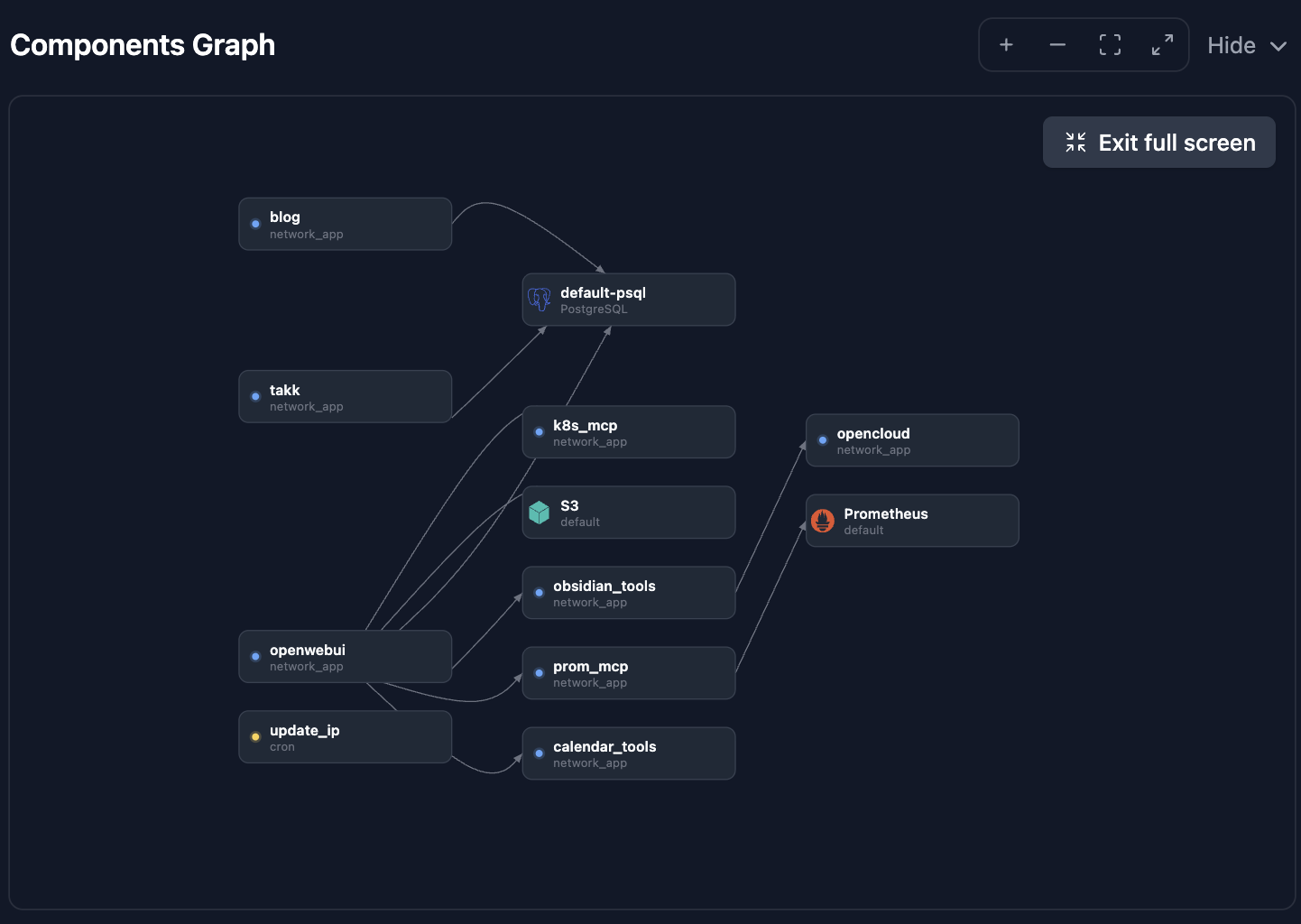The width and height of the screenshot is (1301, 924).
Task: Click the S3 teal cube icon
Action: 540,513
